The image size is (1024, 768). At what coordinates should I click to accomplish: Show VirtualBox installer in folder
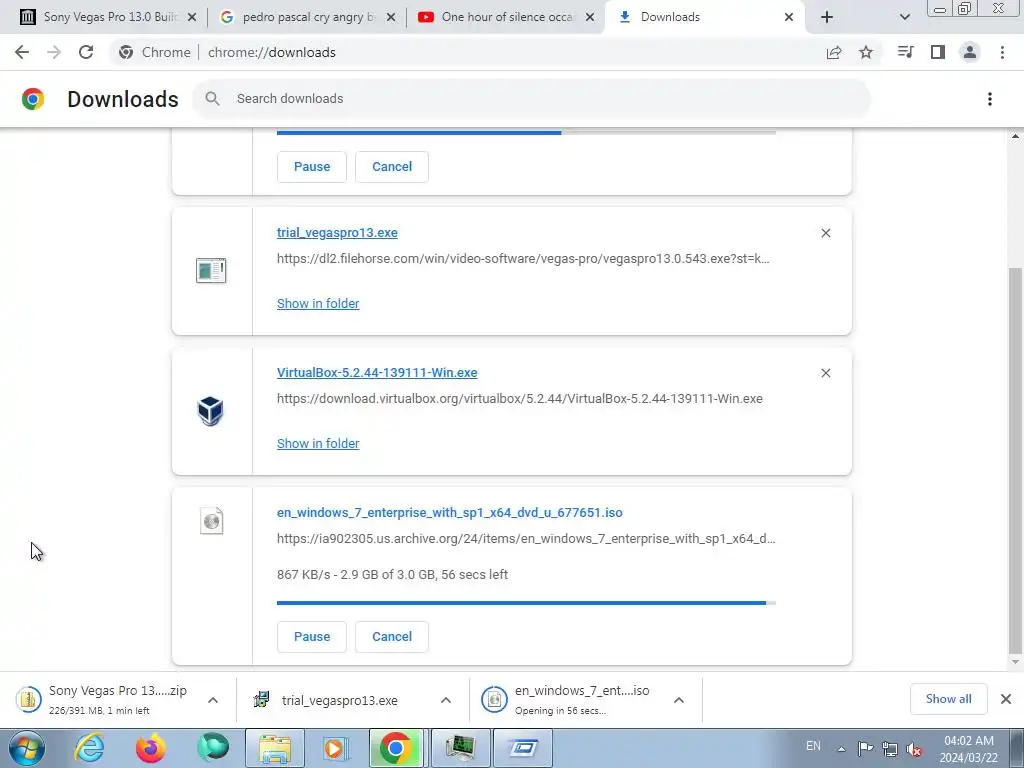click(318, 443)
